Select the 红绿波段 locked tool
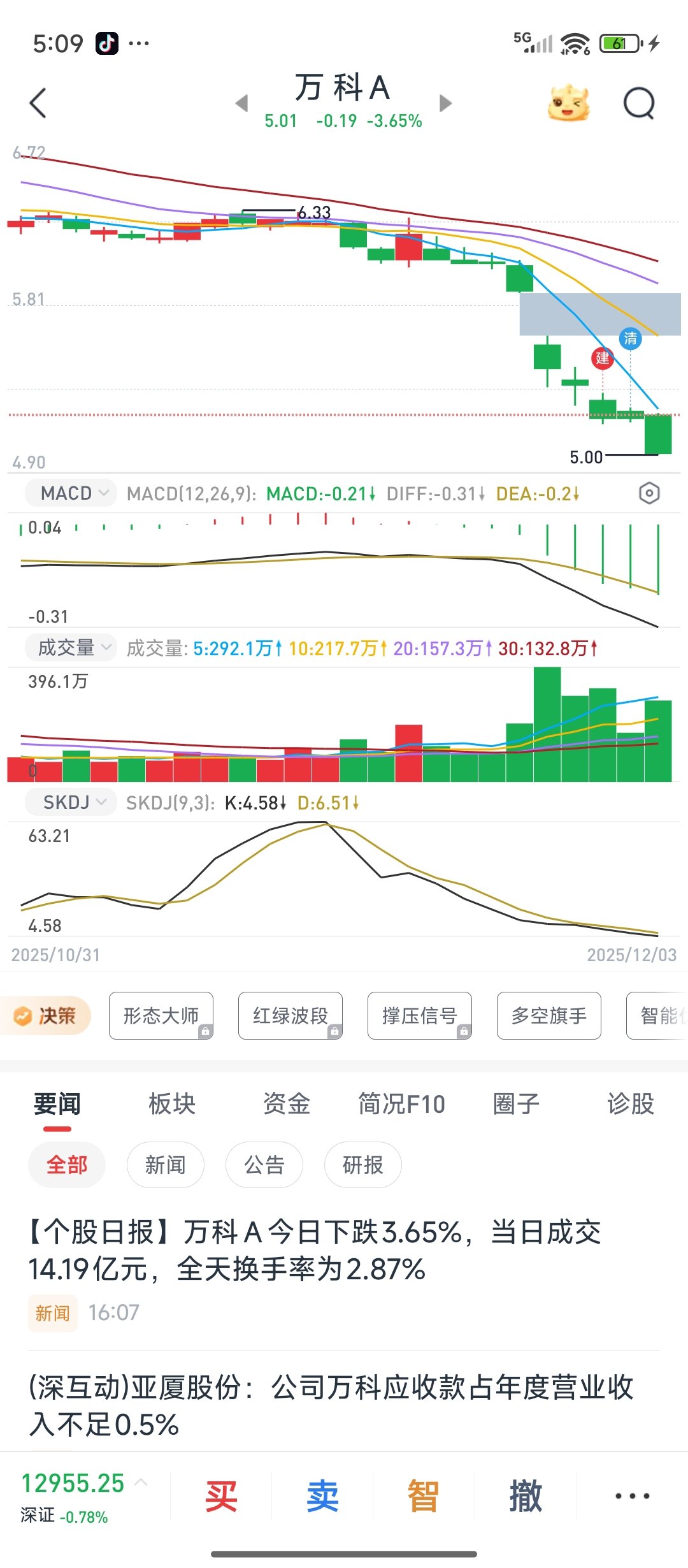The width and height of the screenshot is (688, 1568). (290, 1015)
